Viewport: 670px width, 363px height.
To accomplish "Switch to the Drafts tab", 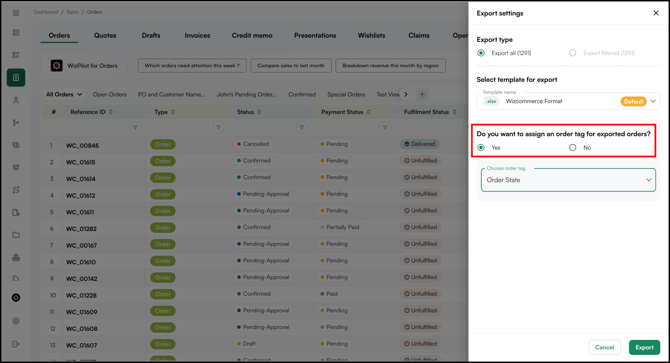I will (x=151, y=35).
